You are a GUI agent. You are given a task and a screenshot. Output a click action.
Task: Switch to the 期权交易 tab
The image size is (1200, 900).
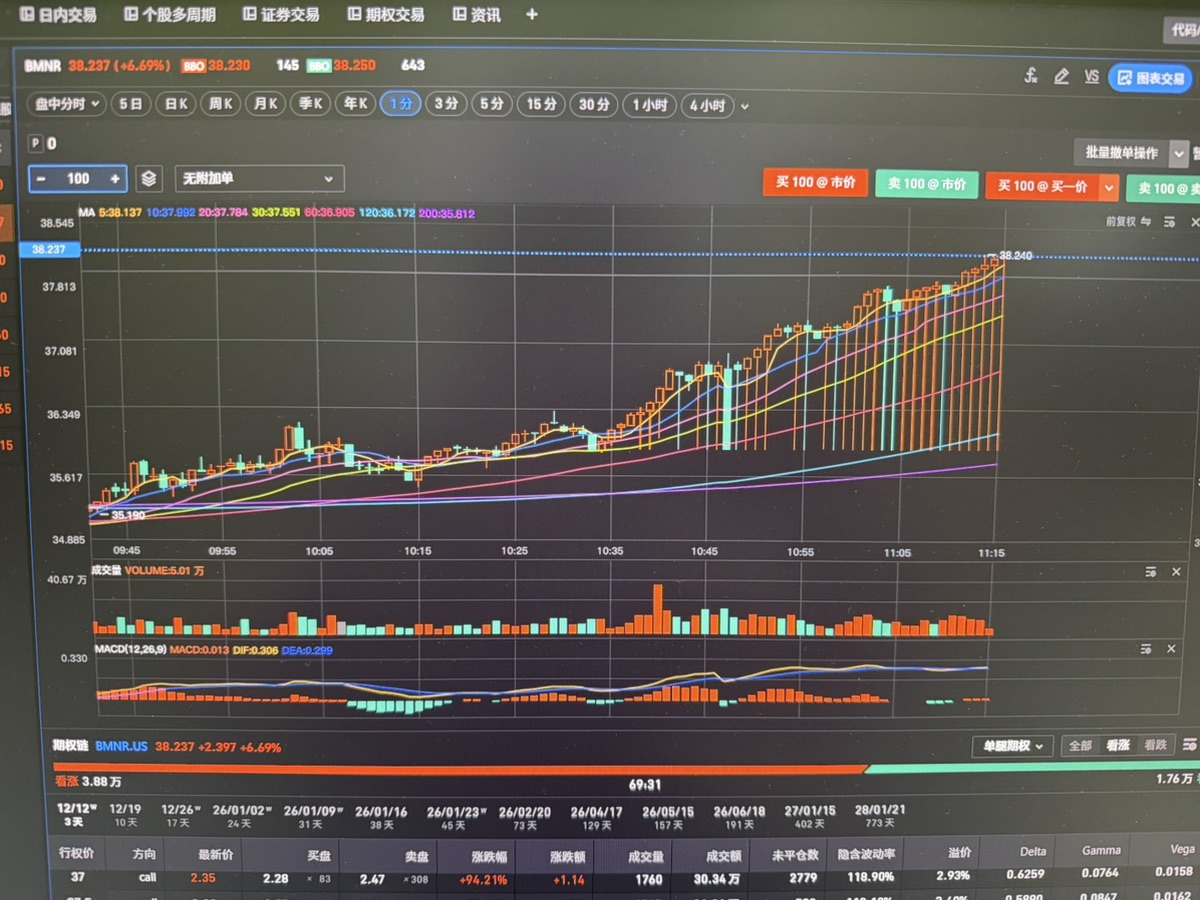coord(386,15)
